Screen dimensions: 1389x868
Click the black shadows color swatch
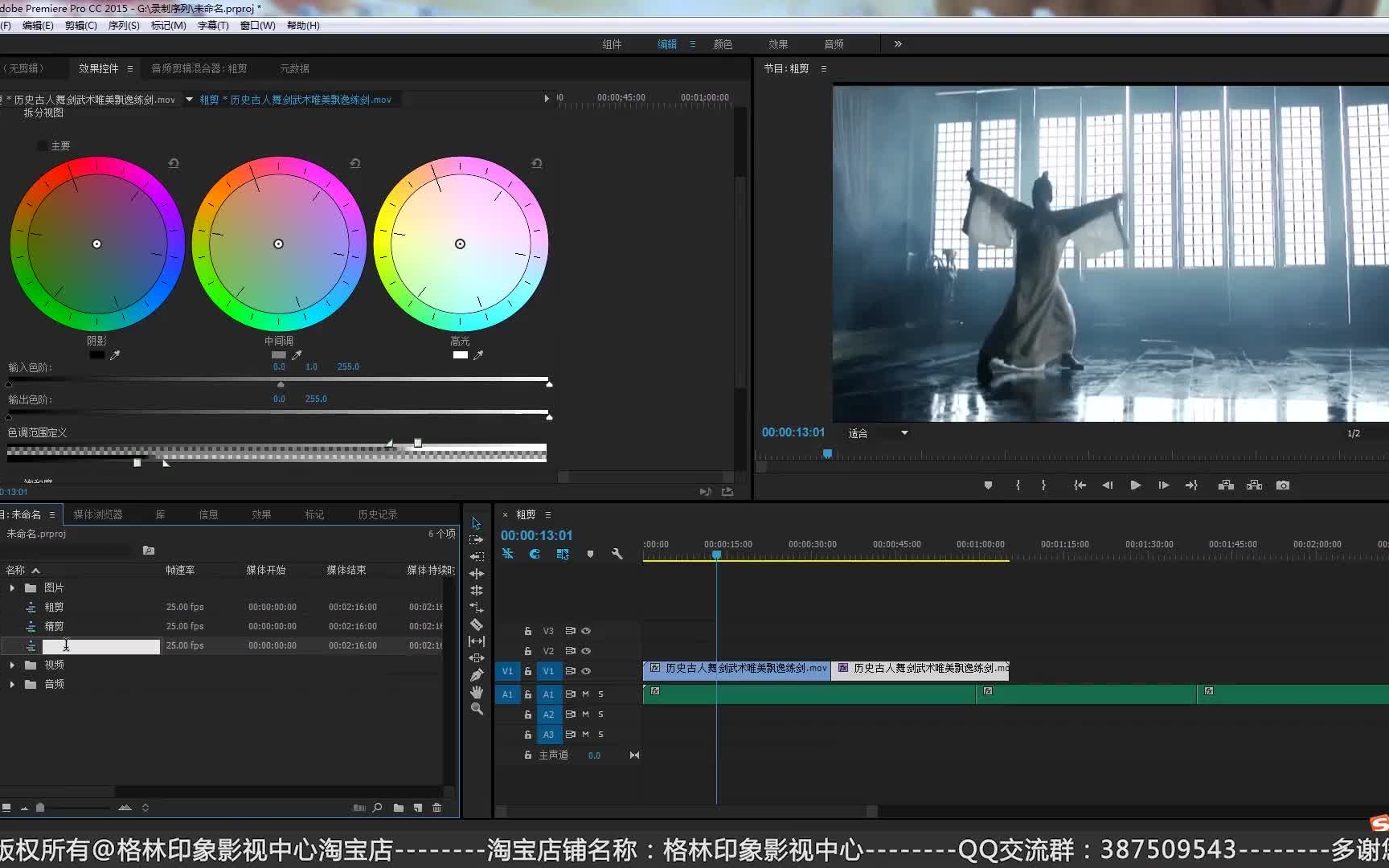[97, 354]
